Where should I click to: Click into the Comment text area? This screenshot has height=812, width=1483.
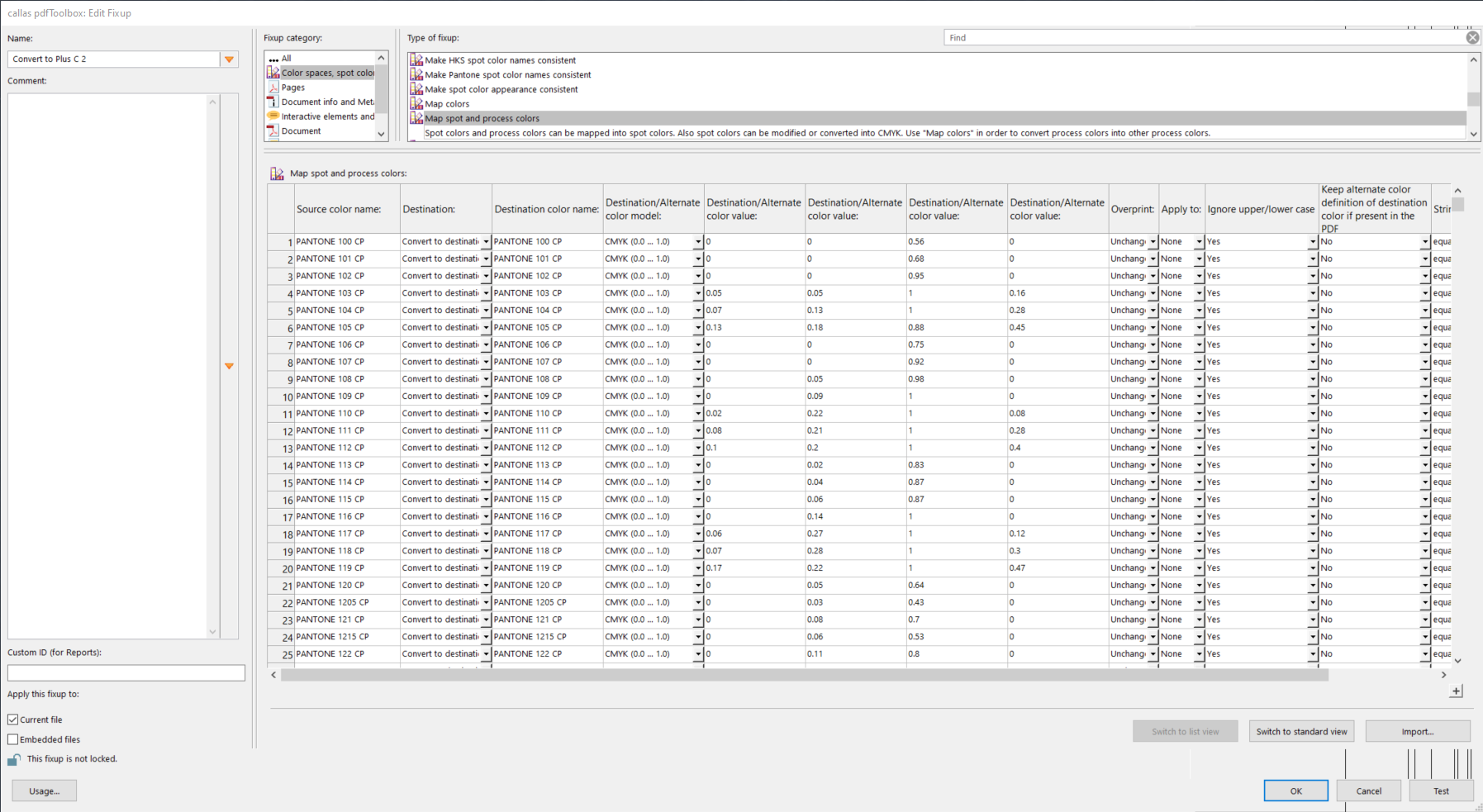point(107,366)
